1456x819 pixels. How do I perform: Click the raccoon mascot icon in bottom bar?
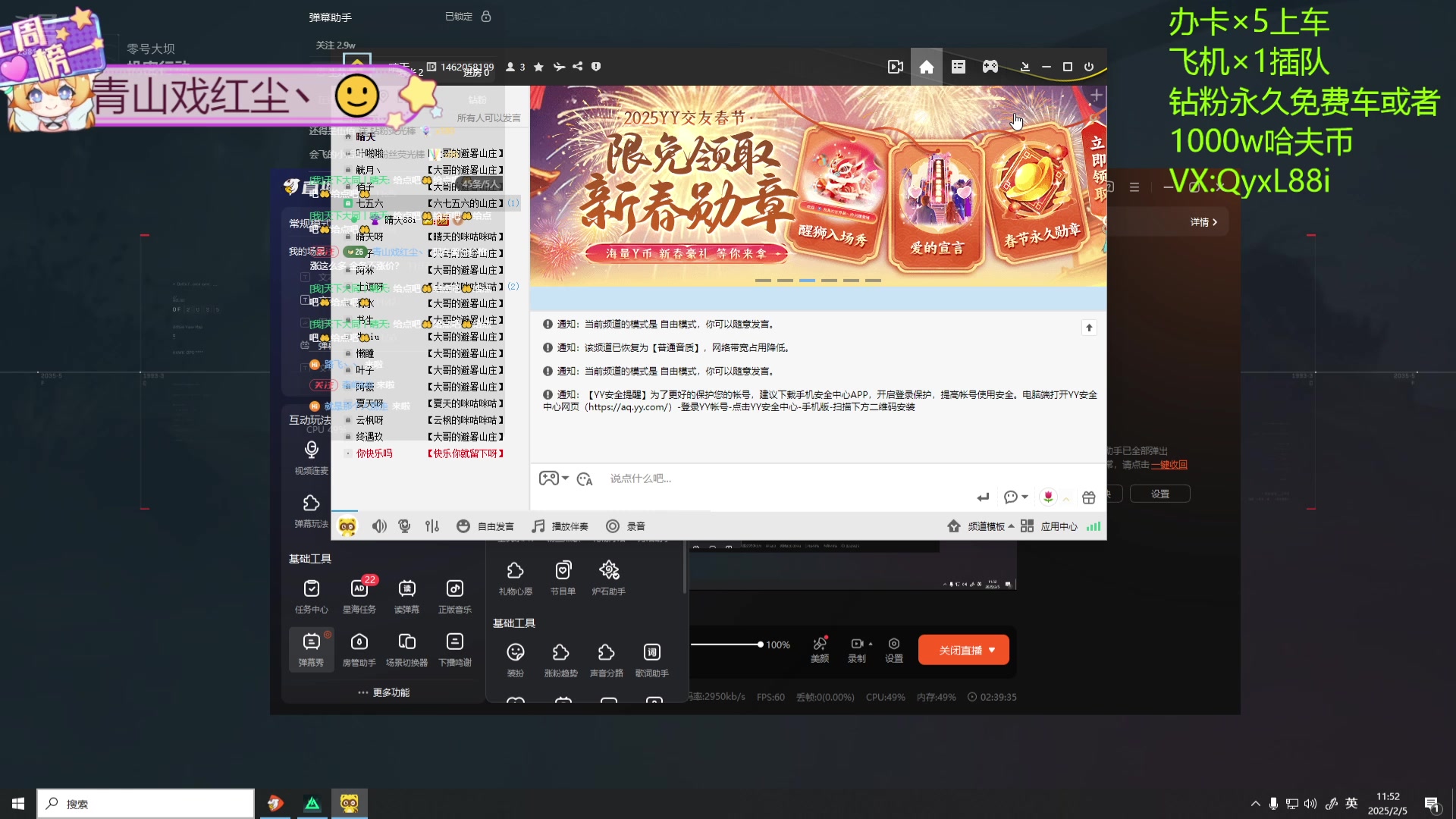[x=347, y=526]
